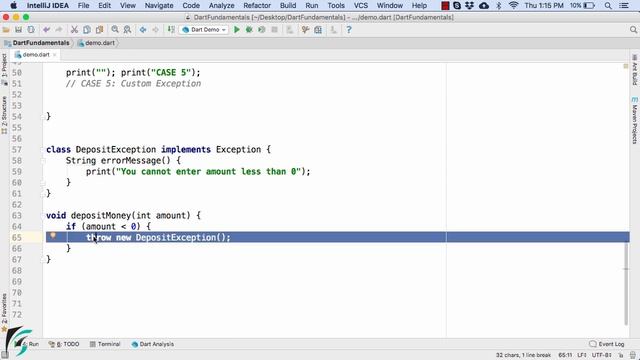Click fold end marker on line 67
Viewport: 640px width, 360px height.
click(43, 260)
